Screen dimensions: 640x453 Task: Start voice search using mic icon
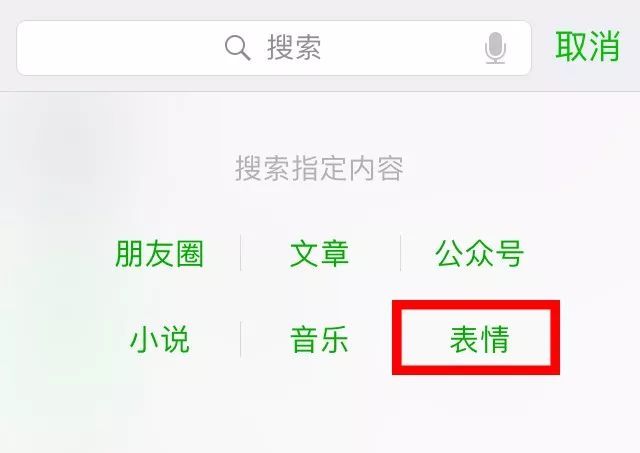click(495, 48)
